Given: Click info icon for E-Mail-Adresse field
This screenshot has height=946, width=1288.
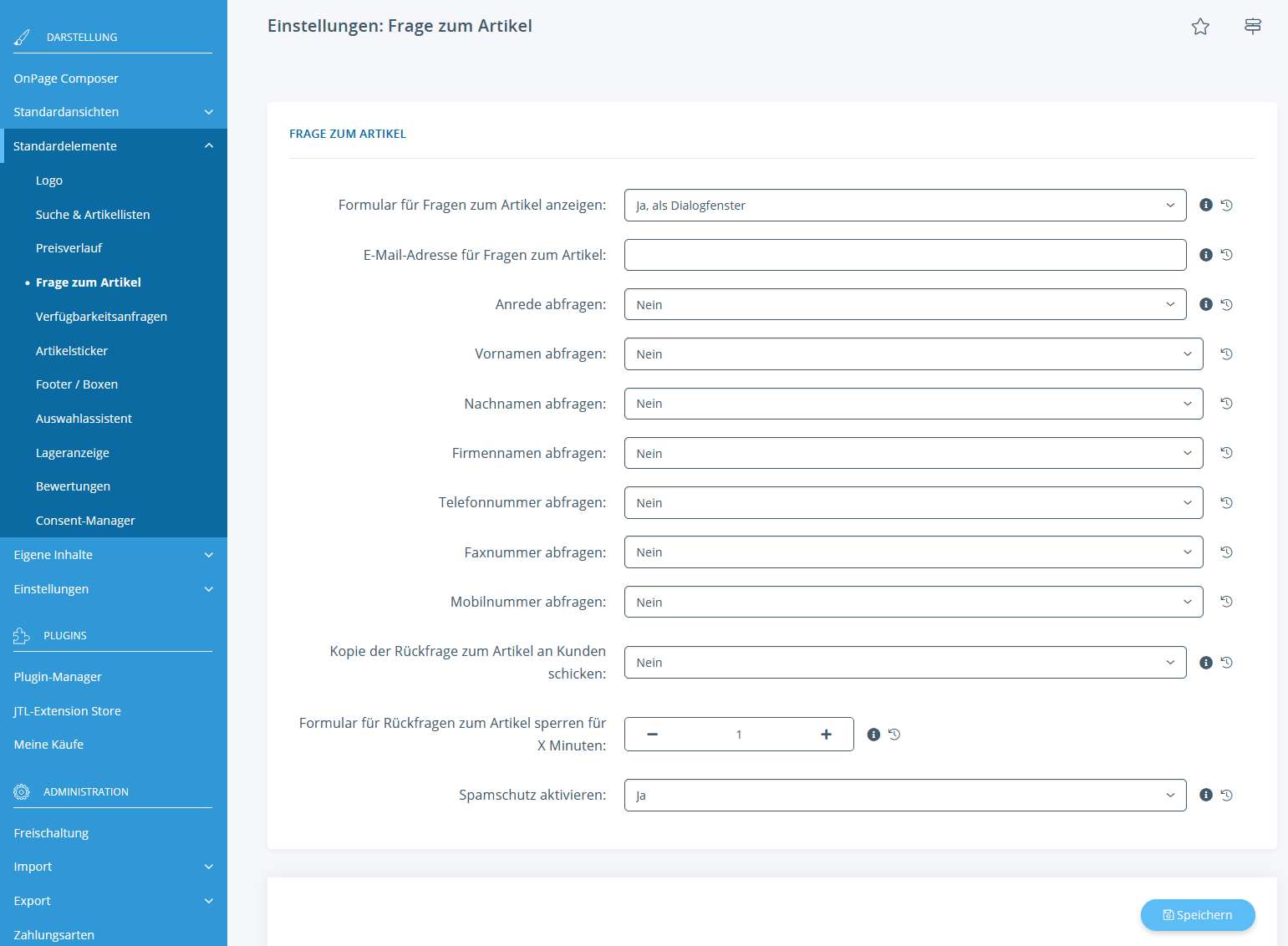Looking at the screenshot, I should tap(1205, 255).
